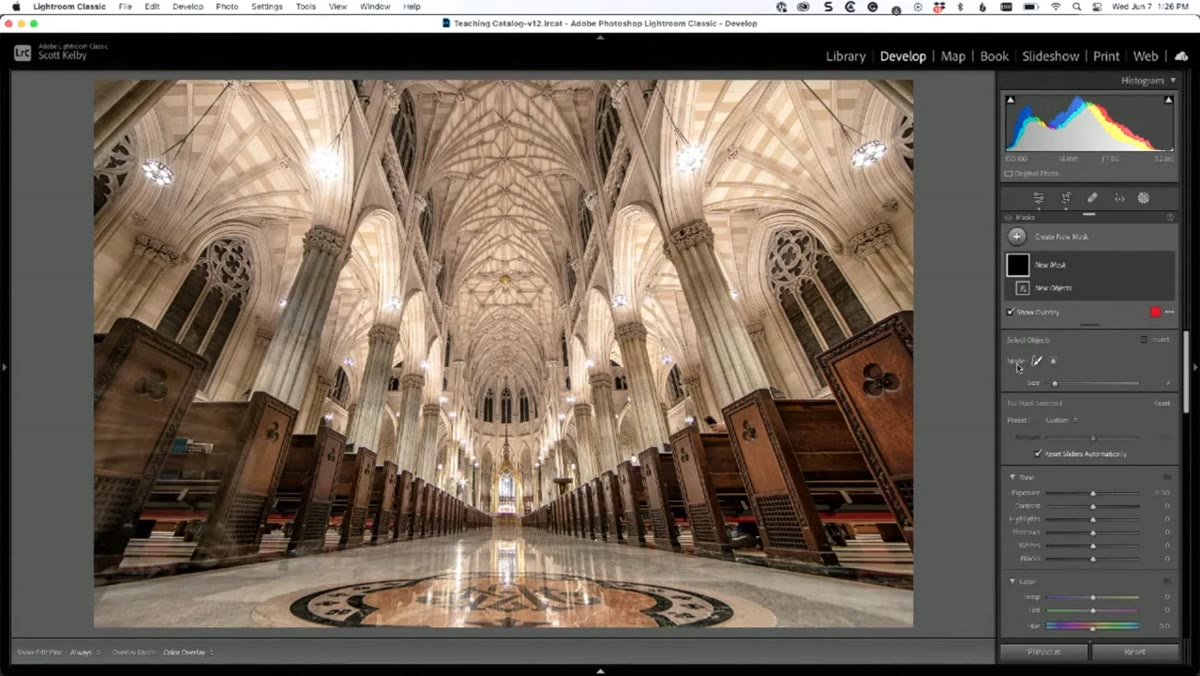Toggle the Tone section eye icon
This screenshot has height=676, width=1200.
point(1167,477)
